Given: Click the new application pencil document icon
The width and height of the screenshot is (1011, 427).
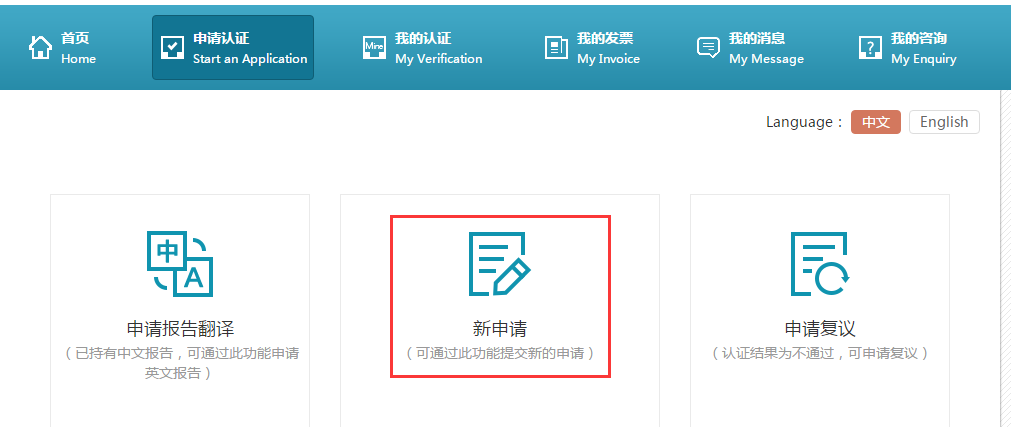Looking at the screenshot, I should click(499, 264).
